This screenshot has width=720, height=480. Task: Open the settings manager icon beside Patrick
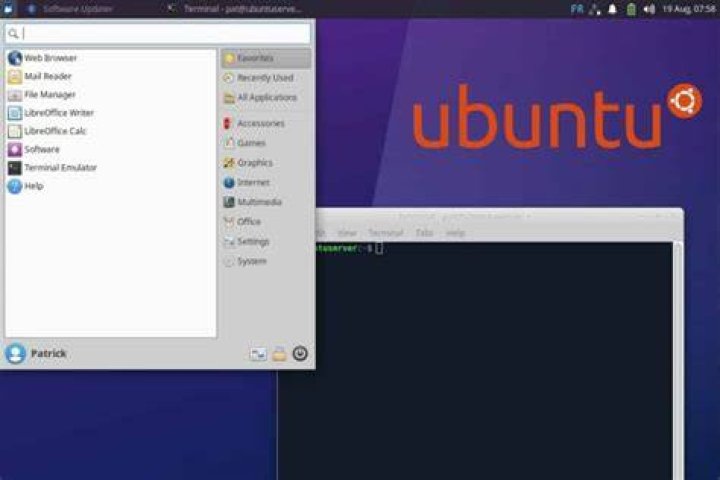coord(258,353)
